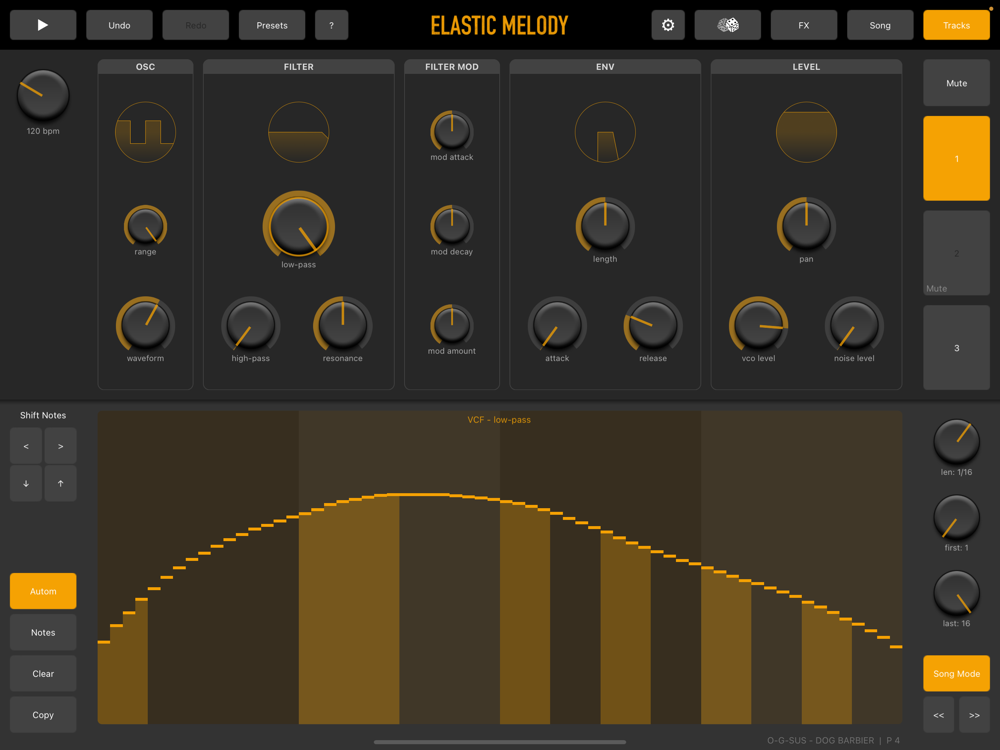Go to previous pattern with << button
Image resolution: width=1000 pixels, height=750 pixels.
click(939, 714)
